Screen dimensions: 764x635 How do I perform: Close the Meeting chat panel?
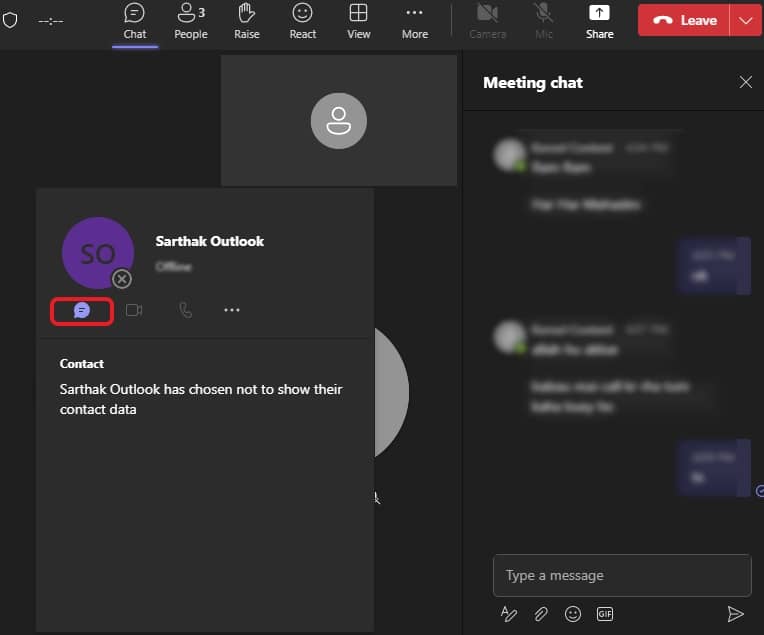[745, 82]
